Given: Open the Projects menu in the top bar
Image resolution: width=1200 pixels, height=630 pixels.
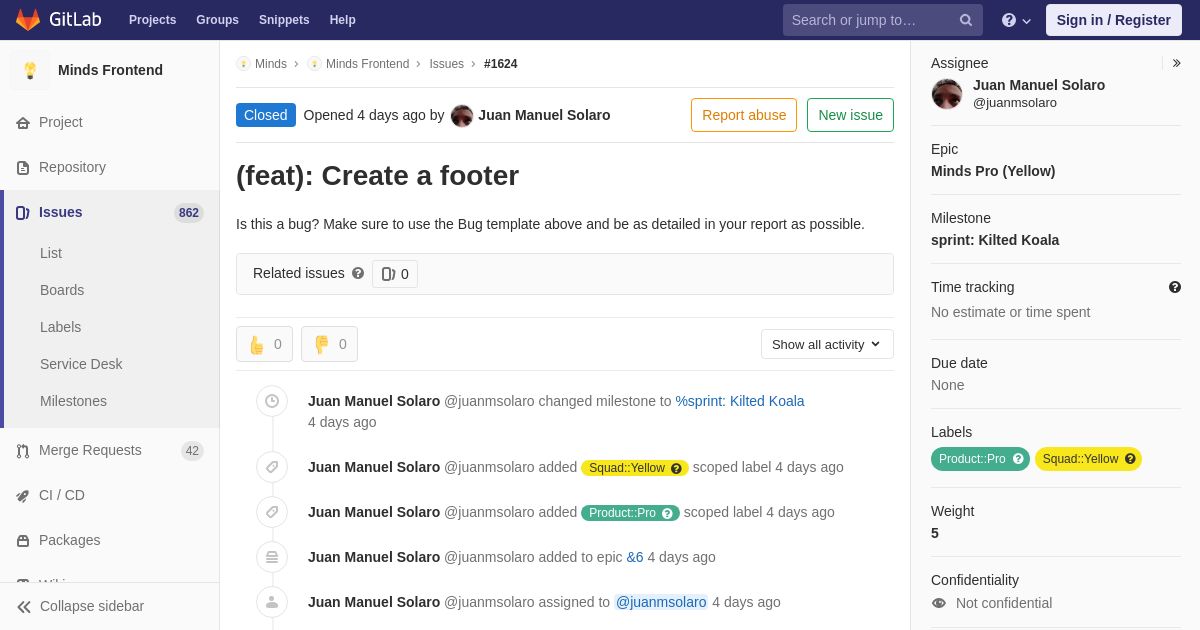Looking at the screenshot, I should (x=152, y=20).
